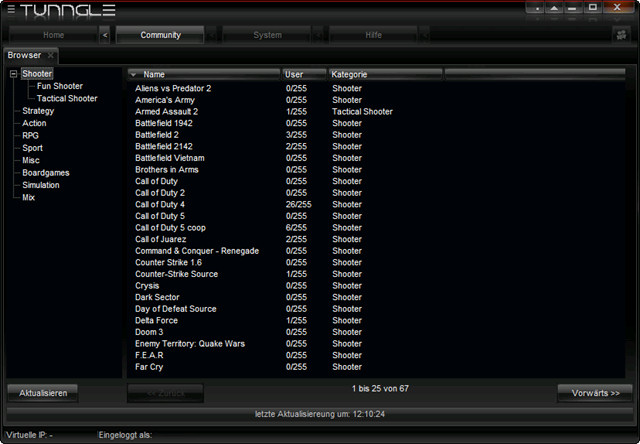Screen dimensions: 640x444
Task: Select Battlefield 2142 row
Action: pos(376,147)
